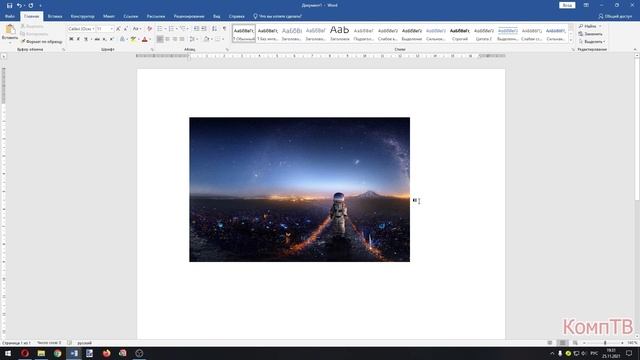640x360 pixels.
Task: Switch to the Ссылки tab
Action: click(131, 16)
